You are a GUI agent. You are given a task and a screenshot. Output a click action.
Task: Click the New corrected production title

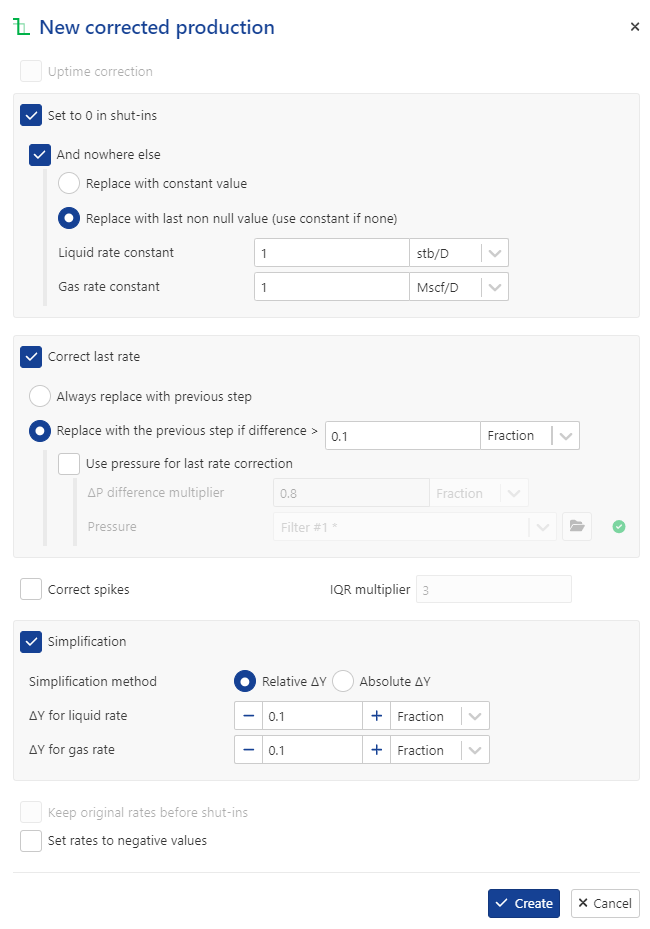click(156, 27)
